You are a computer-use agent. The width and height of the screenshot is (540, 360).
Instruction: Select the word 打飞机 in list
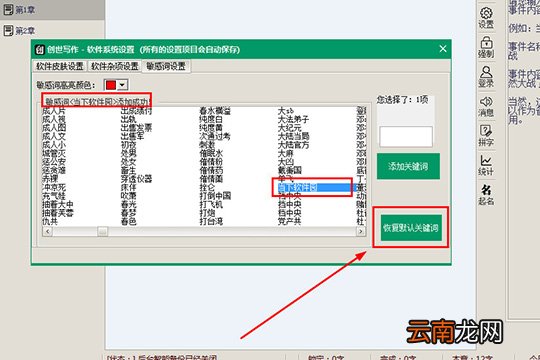pos(211,204)
